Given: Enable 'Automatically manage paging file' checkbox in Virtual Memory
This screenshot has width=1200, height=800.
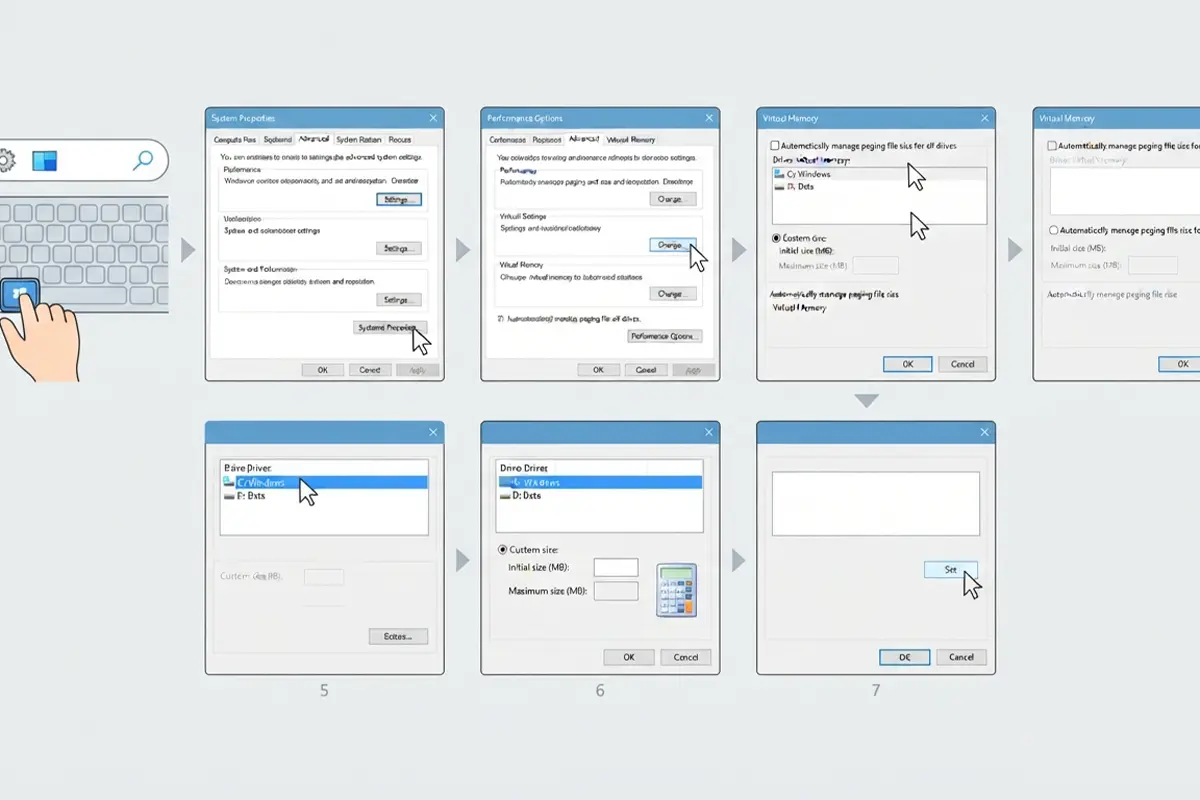Looking at the screenshot, I should click(775, 146).
